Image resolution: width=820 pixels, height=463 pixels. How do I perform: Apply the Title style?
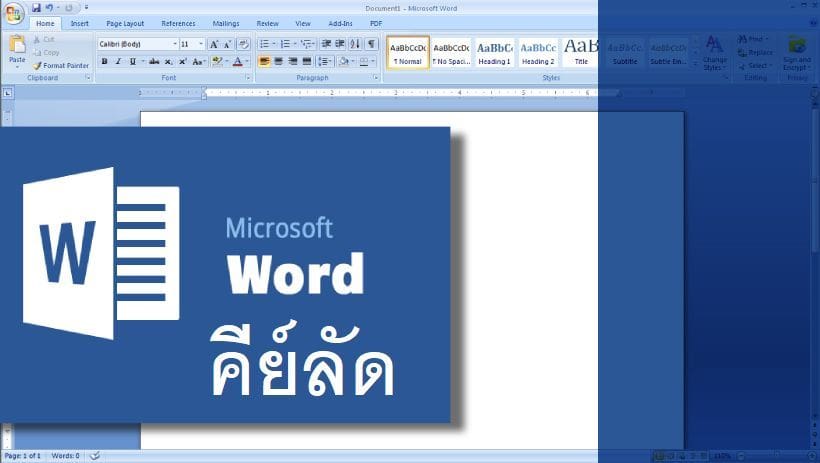coord(580,52)
